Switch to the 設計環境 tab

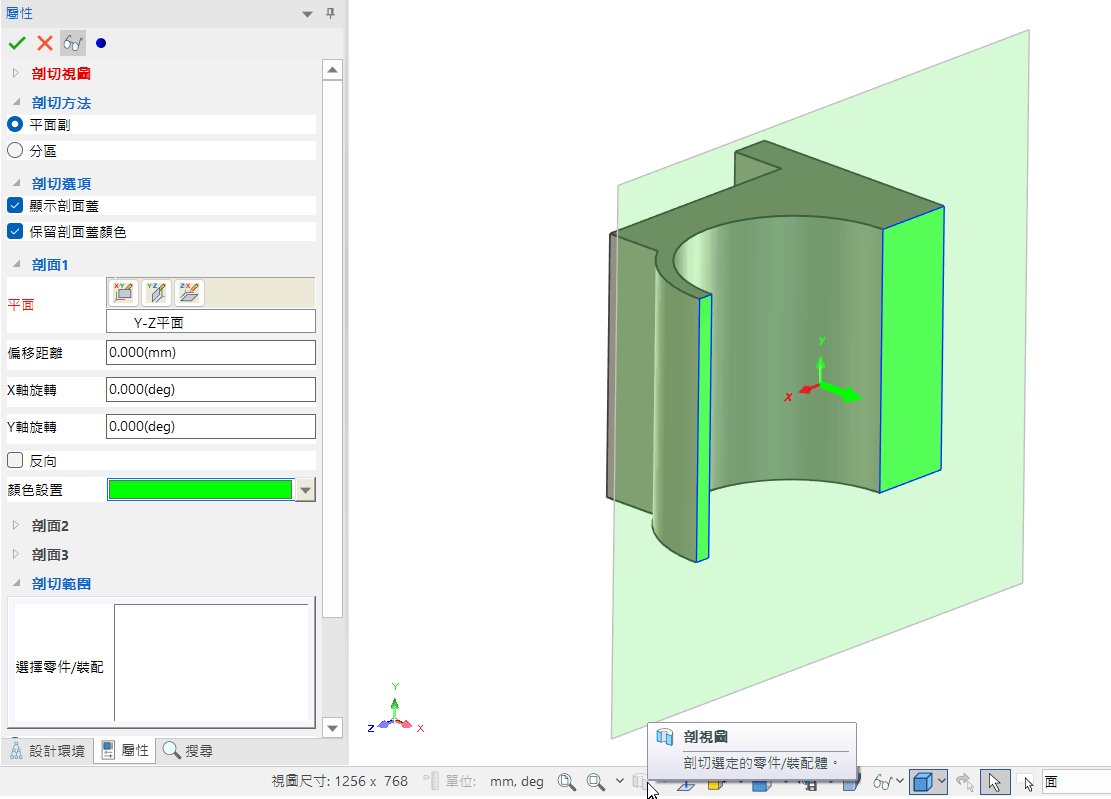coord(48,749)
